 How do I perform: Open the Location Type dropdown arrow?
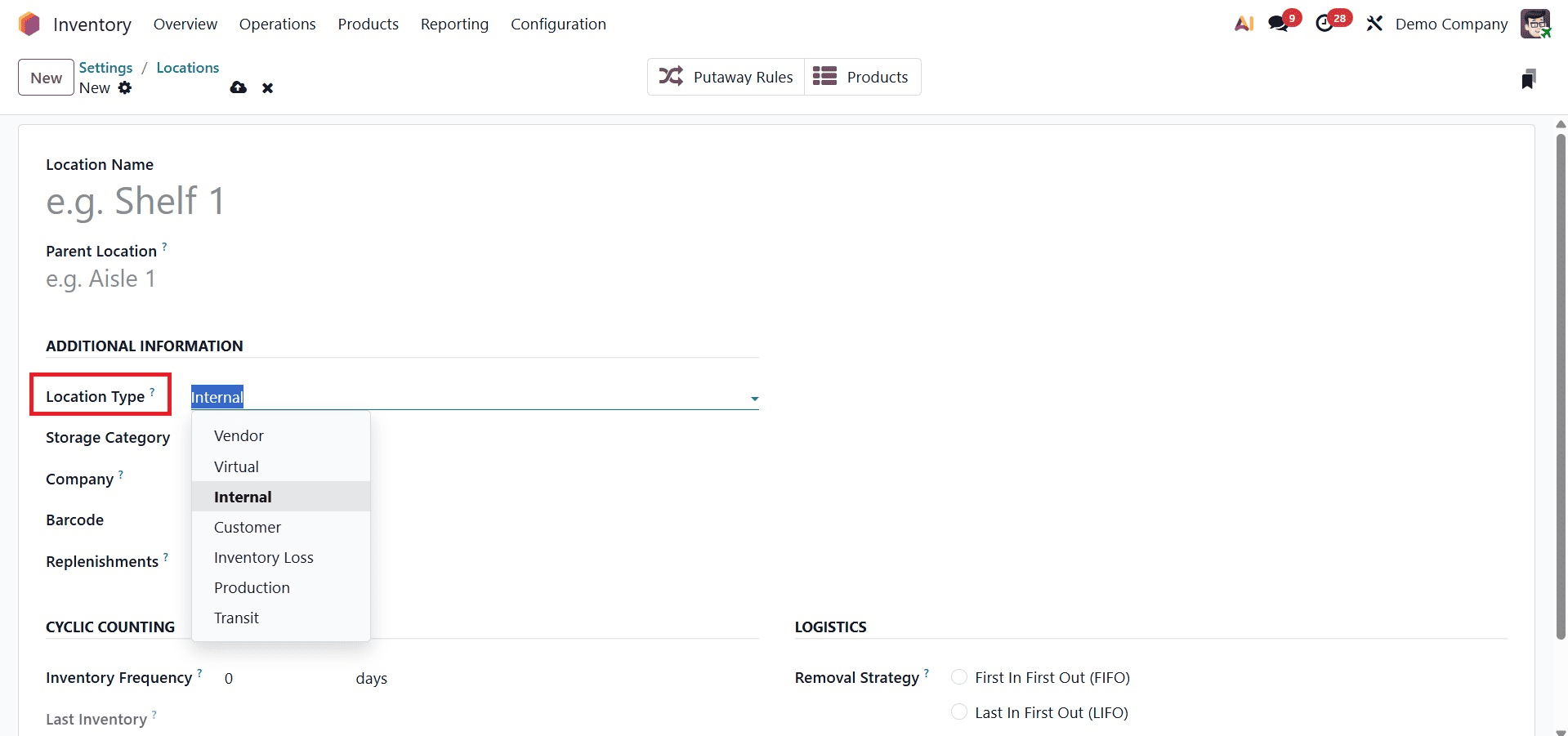coord(753,399)
